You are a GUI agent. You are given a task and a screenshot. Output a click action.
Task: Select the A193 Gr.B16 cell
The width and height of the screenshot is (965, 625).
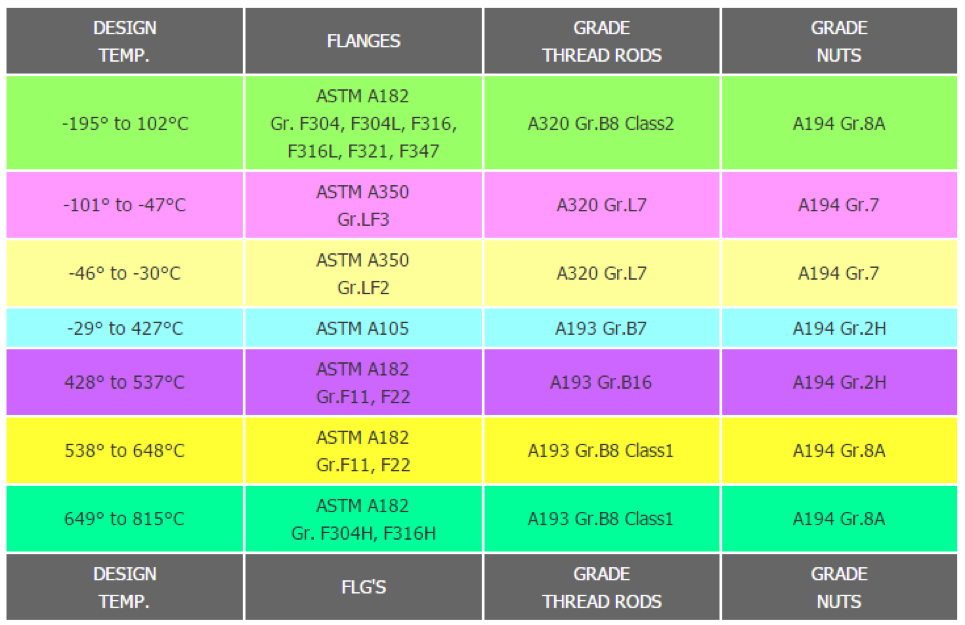(602, 382)
